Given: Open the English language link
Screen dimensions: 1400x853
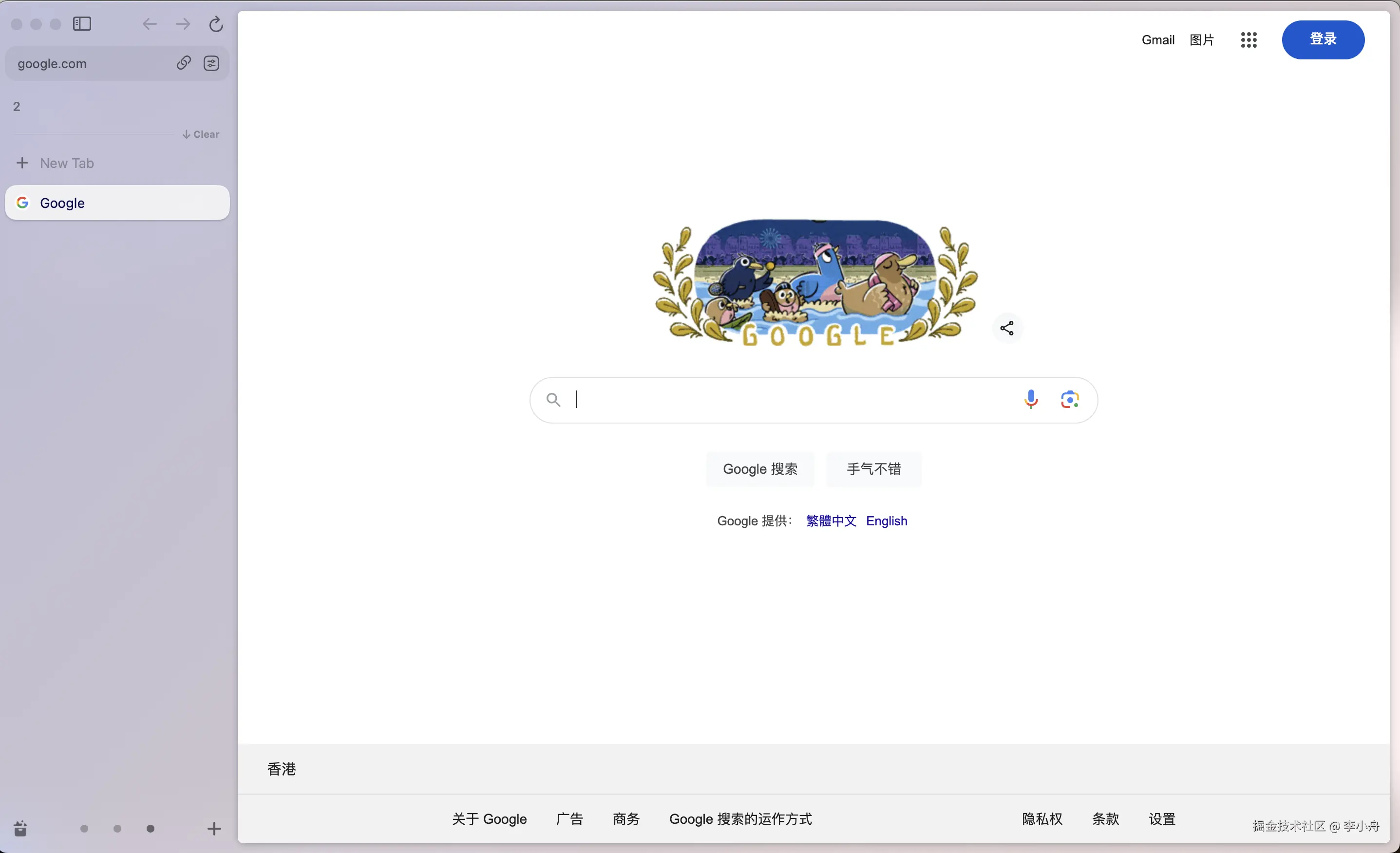Looking at the screenshot, I should (x=887, y=521).
